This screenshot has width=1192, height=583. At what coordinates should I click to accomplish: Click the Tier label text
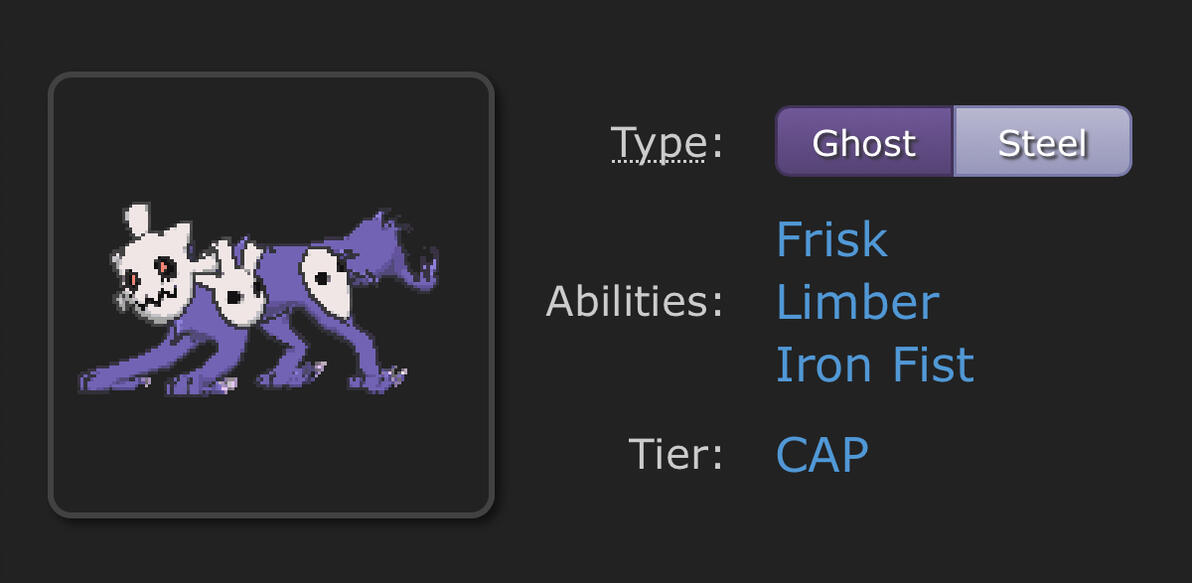(675, 455)
